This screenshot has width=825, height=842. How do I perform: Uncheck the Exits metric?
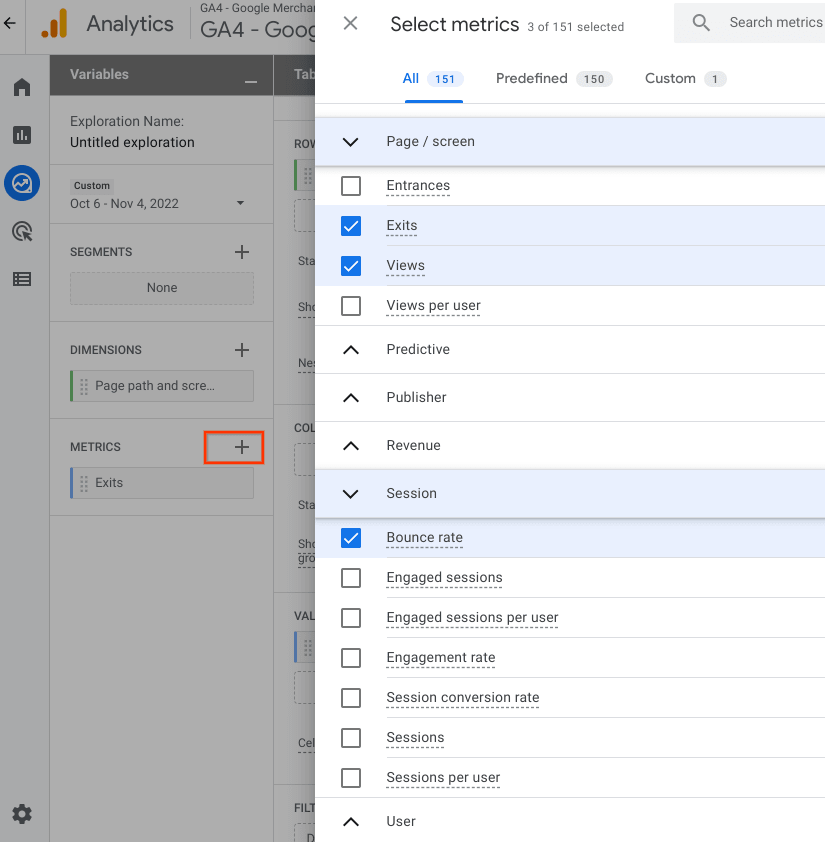pyautogui.click(x=351, y=225)
